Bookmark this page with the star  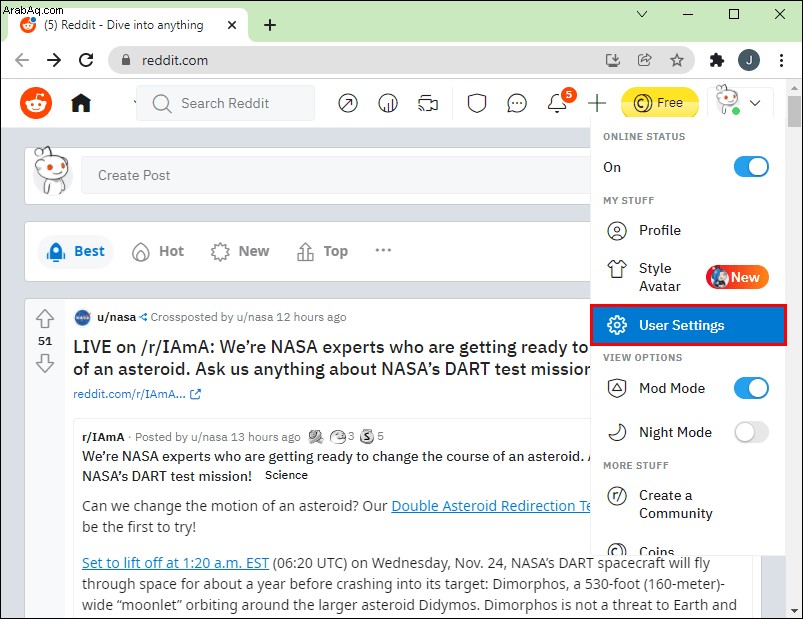[x=677, y=60]
